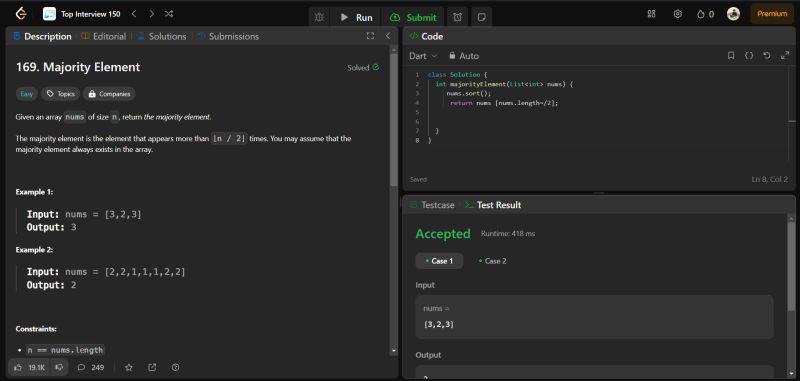Open the debugger bug icon
The height and width of the screenshot is (381, 800).
click(319, 17)
